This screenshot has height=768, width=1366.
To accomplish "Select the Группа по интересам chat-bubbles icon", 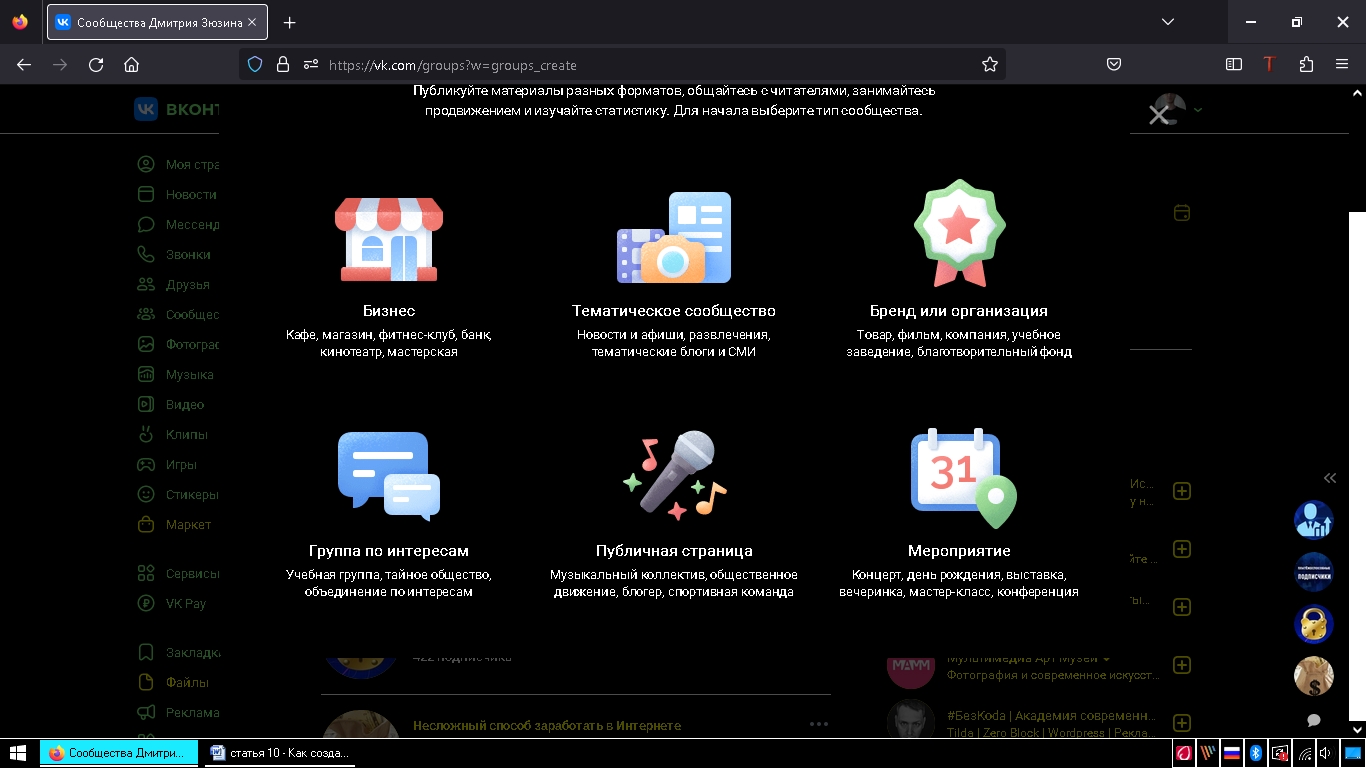I will point(389,476).
